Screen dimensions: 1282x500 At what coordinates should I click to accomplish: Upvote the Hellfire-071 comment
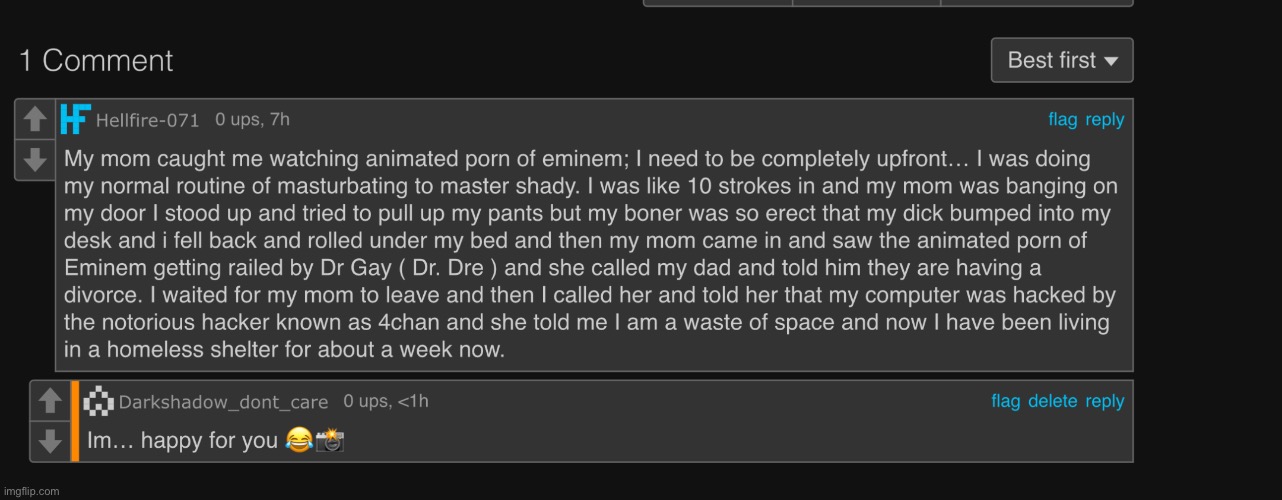35,119
